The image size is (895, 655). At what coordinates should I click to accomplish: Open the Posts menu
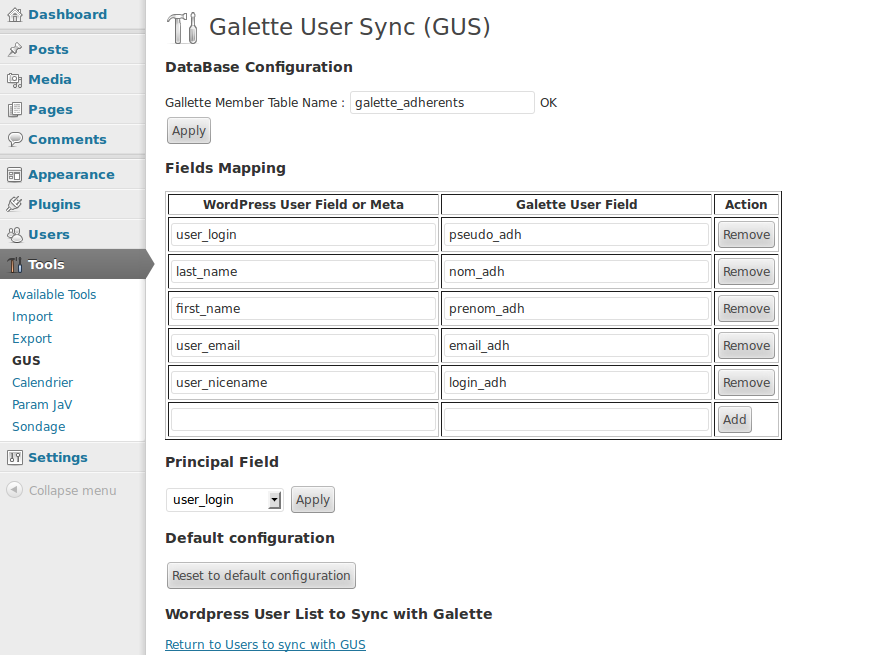(48, 50)
